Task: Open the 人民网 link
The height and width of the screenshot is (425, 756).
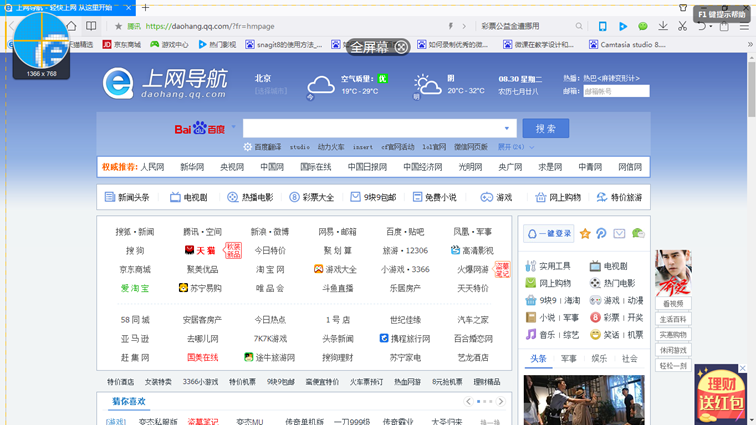Action: point(152,167)
